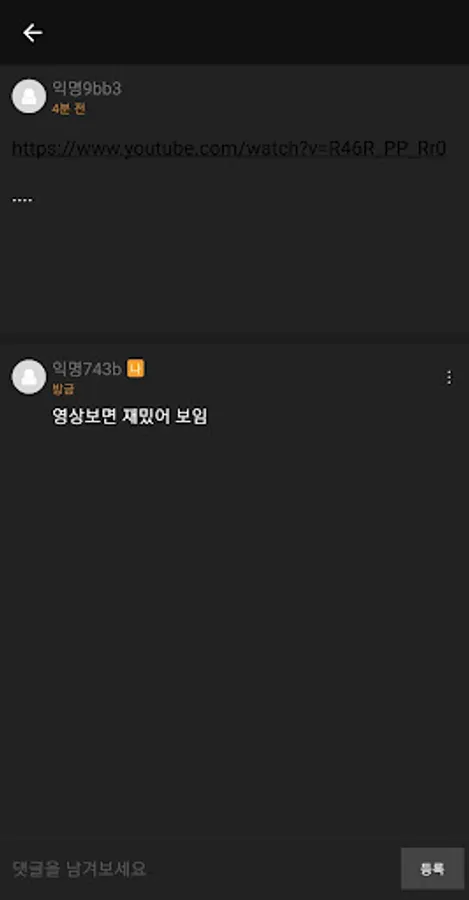Tap the orange 나 badge
The image size is (469, 900).
tap(135, 368)
